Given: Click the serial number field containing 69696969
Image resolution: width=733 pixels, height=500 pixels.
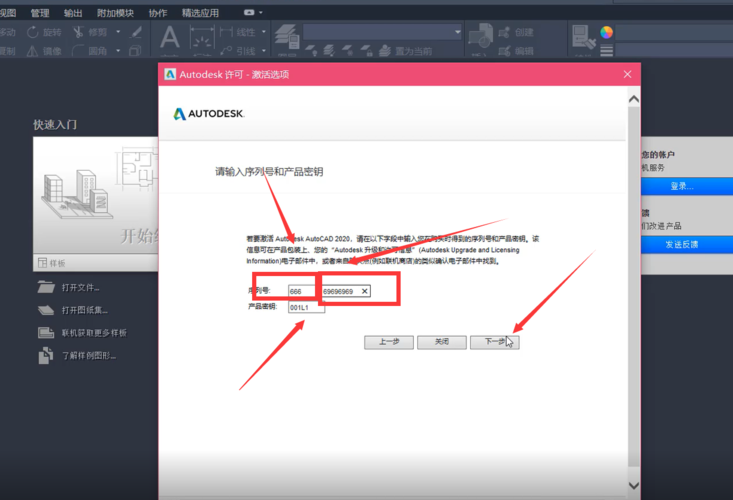Looking at the screenshot, I should (346, 291).
